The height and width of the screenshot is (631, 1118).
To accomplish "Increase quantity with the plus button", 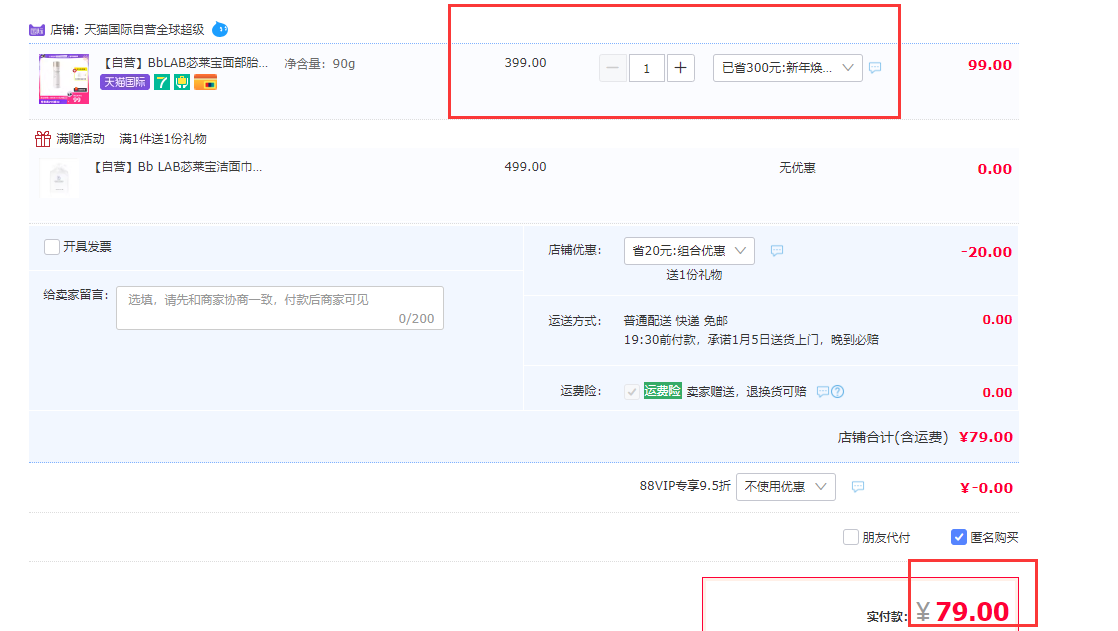I will (680, 68).
